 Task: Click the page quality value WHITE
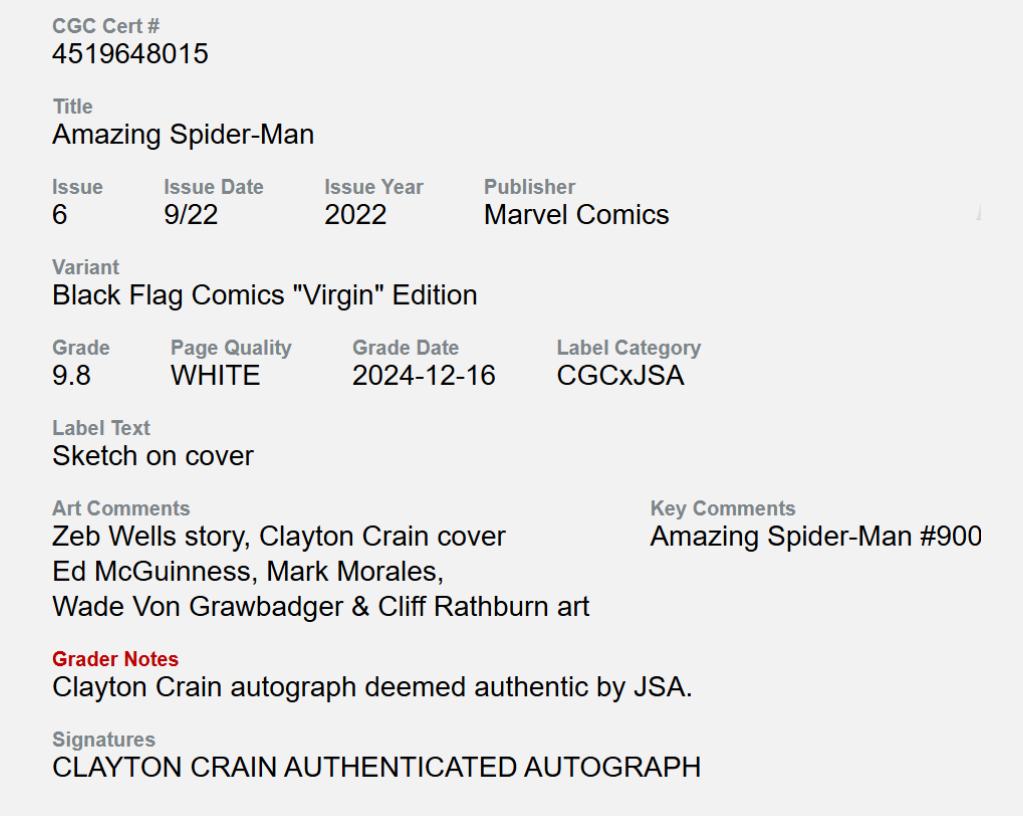coord(215,376)
